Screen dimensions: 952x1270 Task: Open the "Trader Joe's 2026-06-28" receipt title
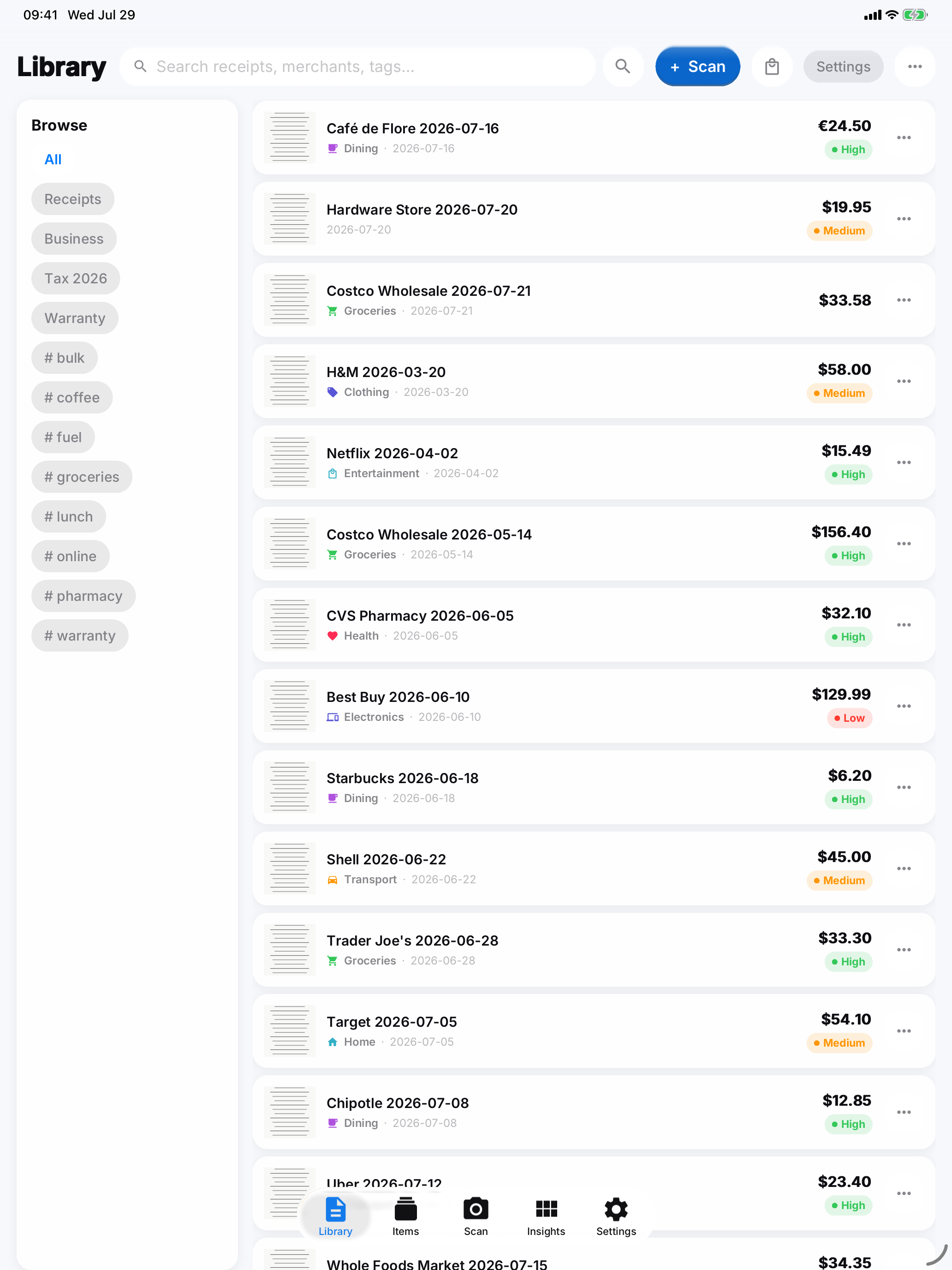pos(413,941)
